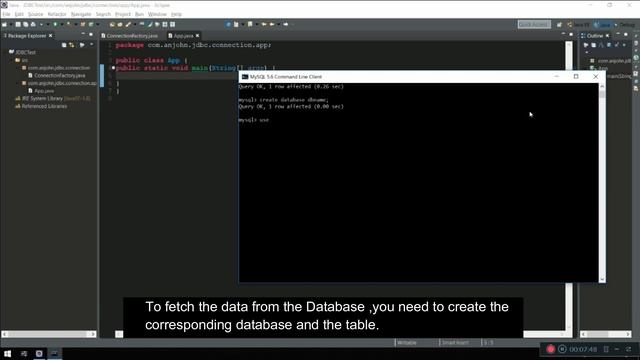Screen dimensions: 640x360
Task: Open the Project menu
Action: [122, 14]
